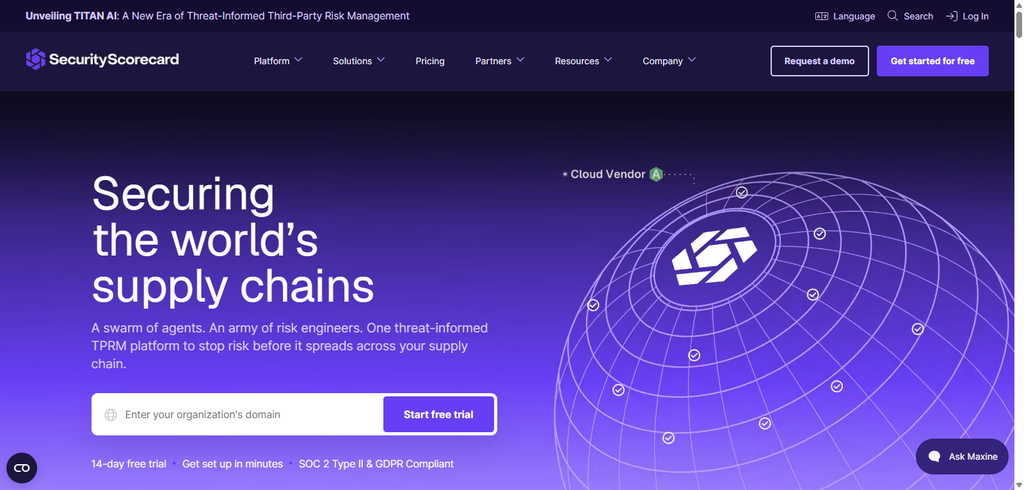Click the SecurityScorecard emblem on the globe
Viewport: 1024px width, 490px height.
(x=714, y=255)
